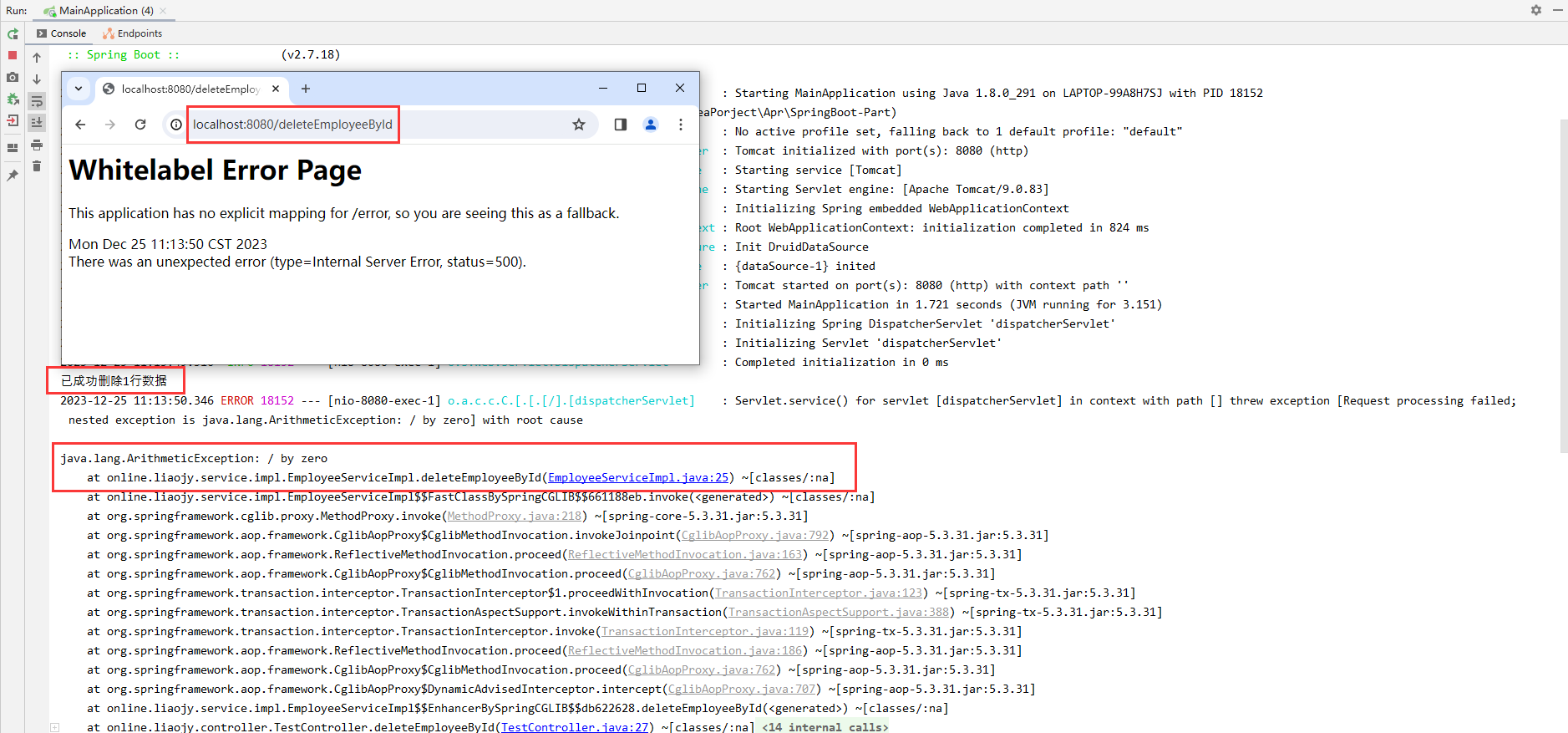Toggle scroll to end of console

(x=37, y=122)
